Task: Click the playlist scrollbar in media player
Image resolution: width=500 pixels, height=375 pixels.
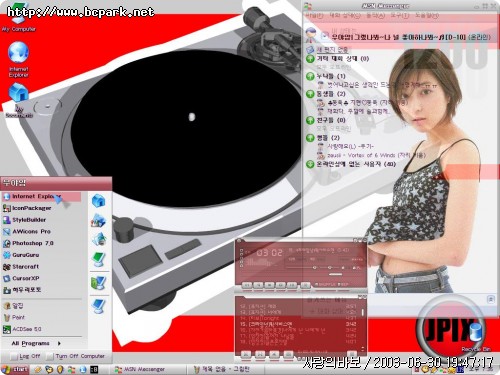Action: click(363, 327)
